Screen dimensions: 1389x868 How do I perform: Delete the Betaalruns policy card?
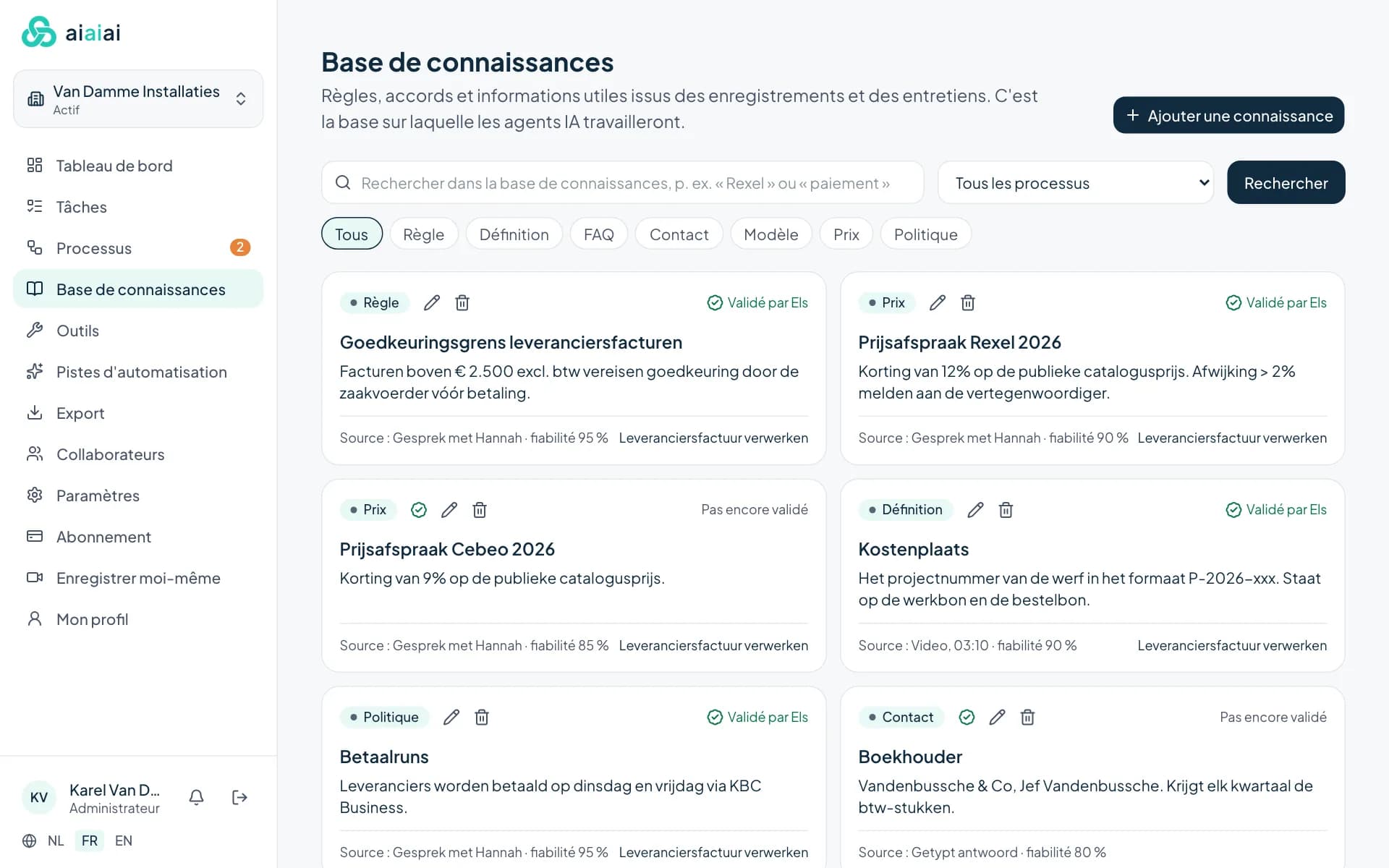[x=482, y=718]
